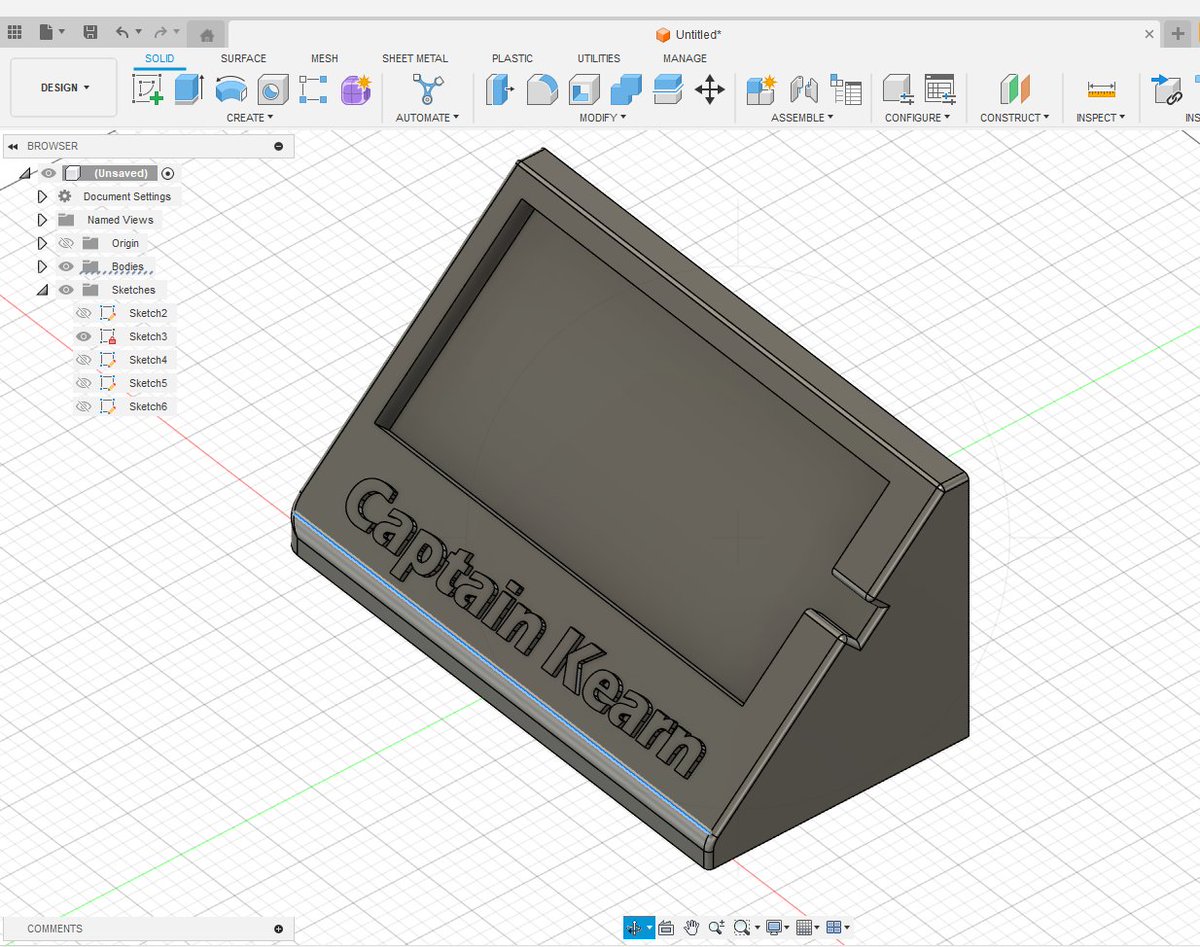Collapse the Sketches folder node
The image size is (1200, 947).
point(42,290)
